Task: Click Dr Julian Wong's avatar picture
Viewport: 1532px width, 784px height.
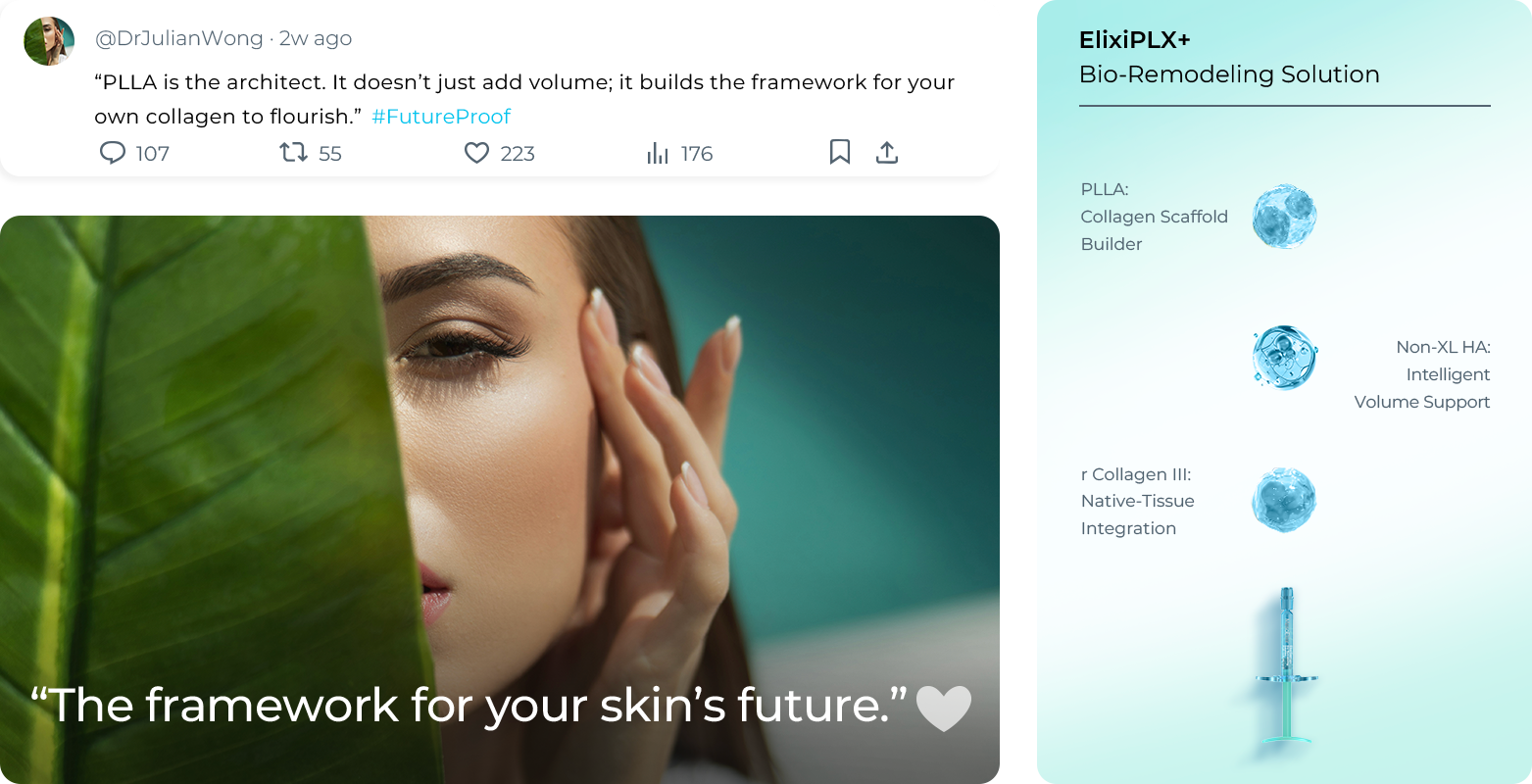Action: tap(49, 41)
